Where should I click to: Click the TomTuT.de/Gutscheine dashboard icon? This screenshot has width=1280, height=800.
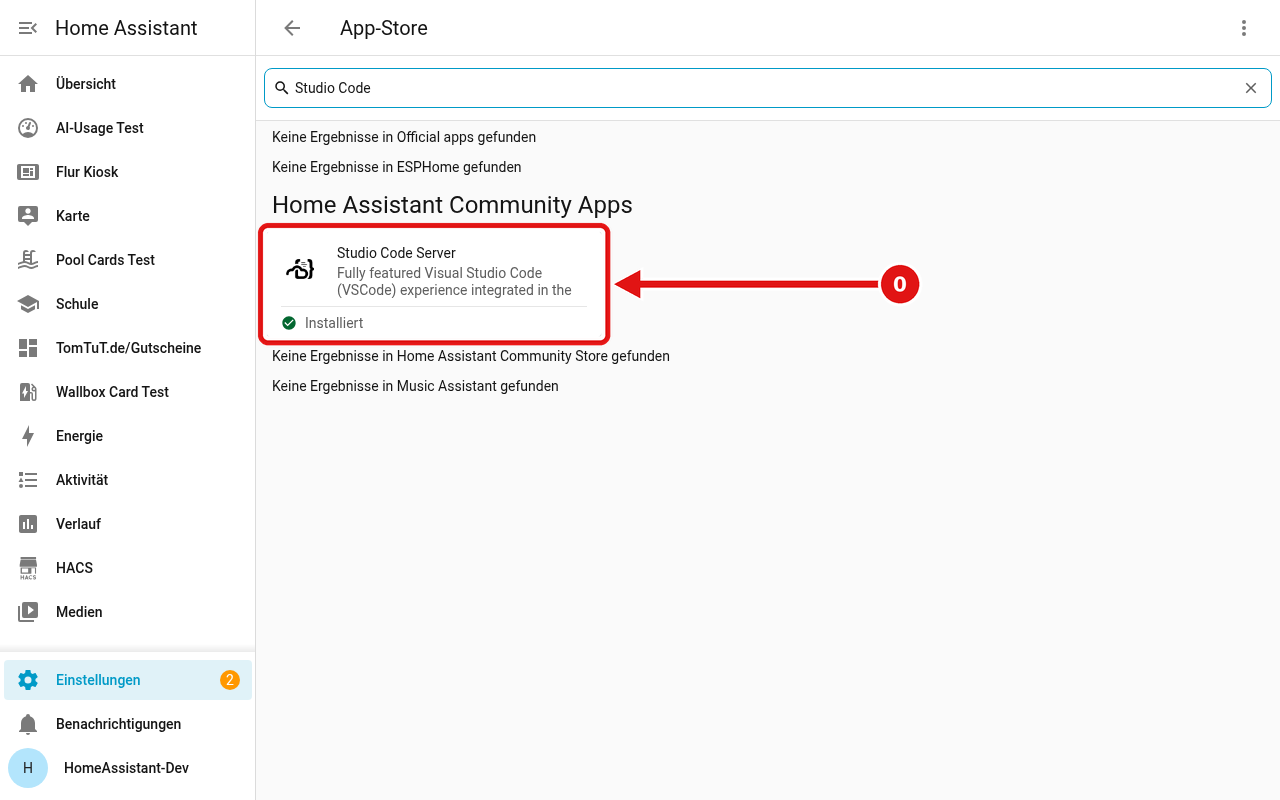coord(28,348)
